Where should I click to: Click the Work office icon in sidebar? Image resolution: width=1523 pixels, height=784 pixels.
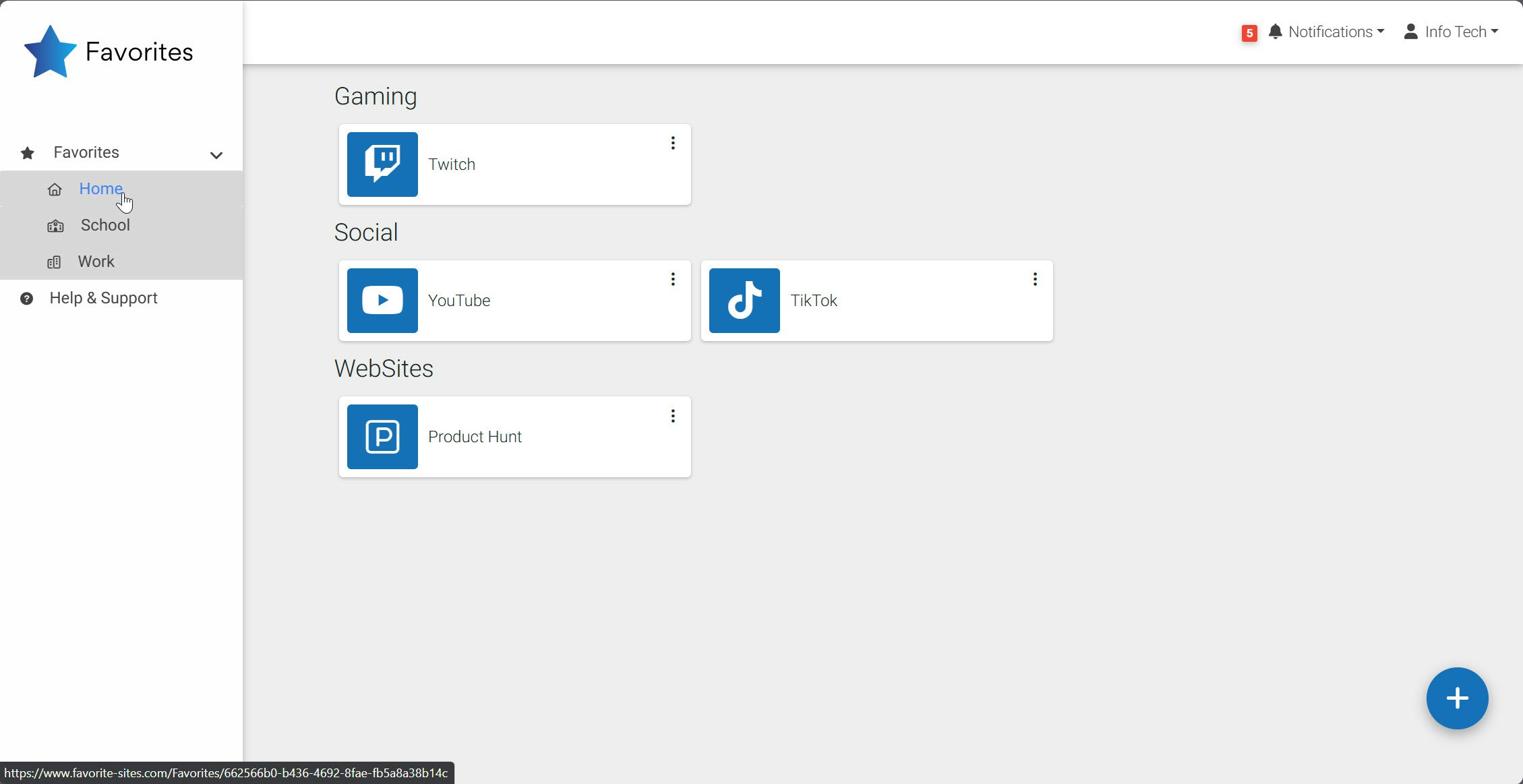coord(54,262)
